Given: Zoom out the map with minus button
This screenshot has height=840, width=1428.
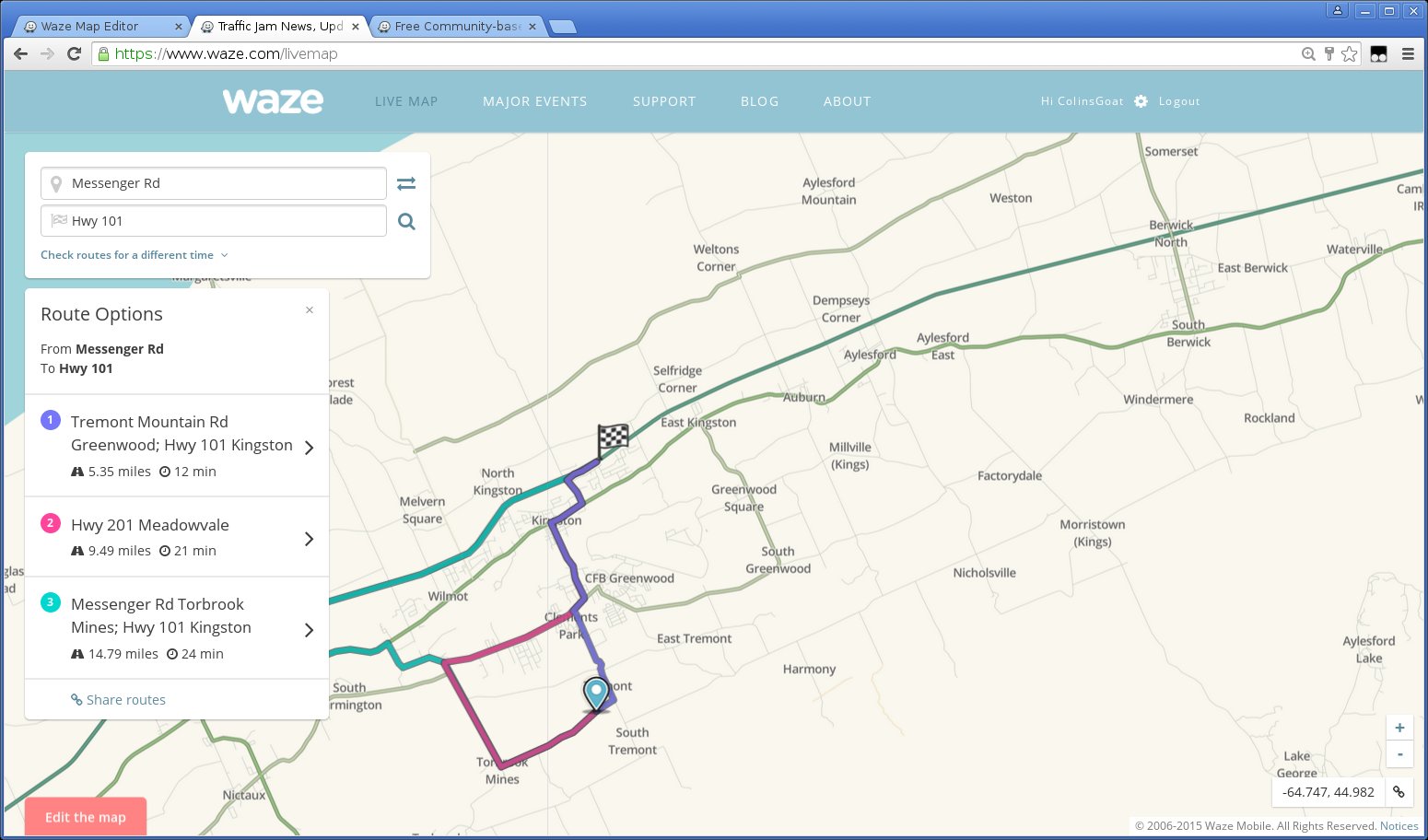Looking at the screenshot, I should pyautogui.click(x=1399, y=753).
